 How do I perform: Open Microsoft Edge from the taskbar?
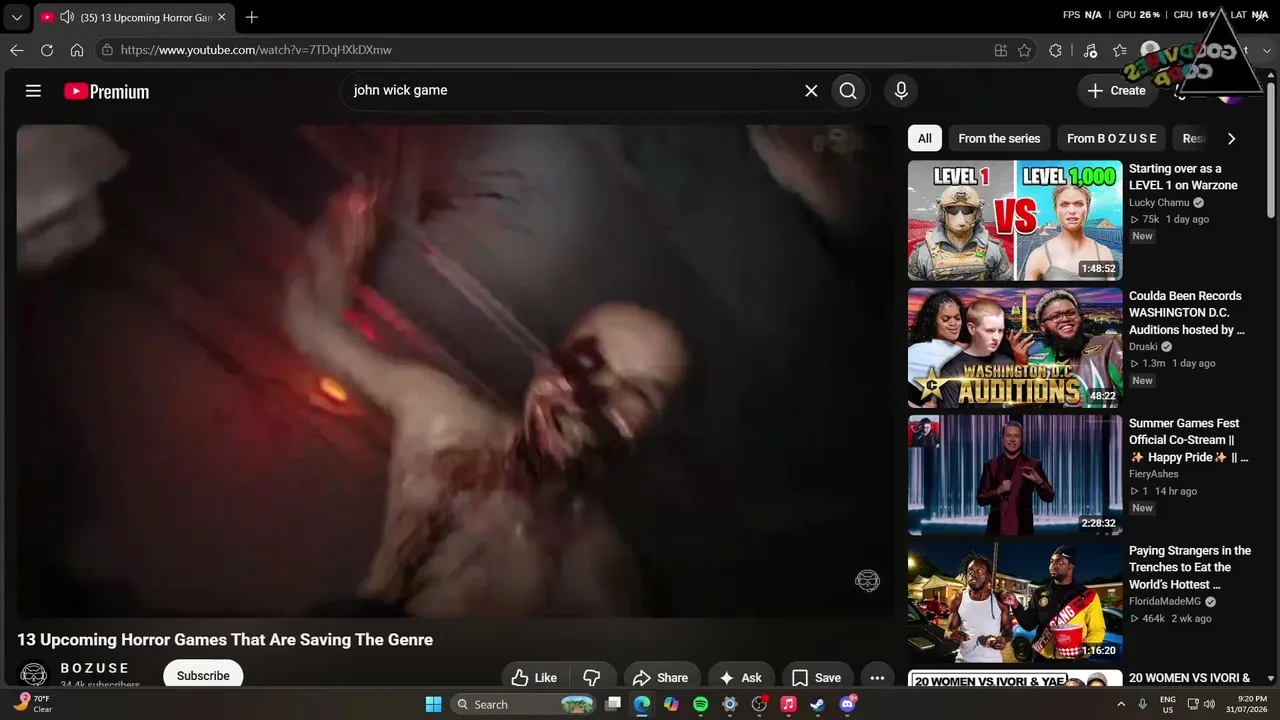642,704
